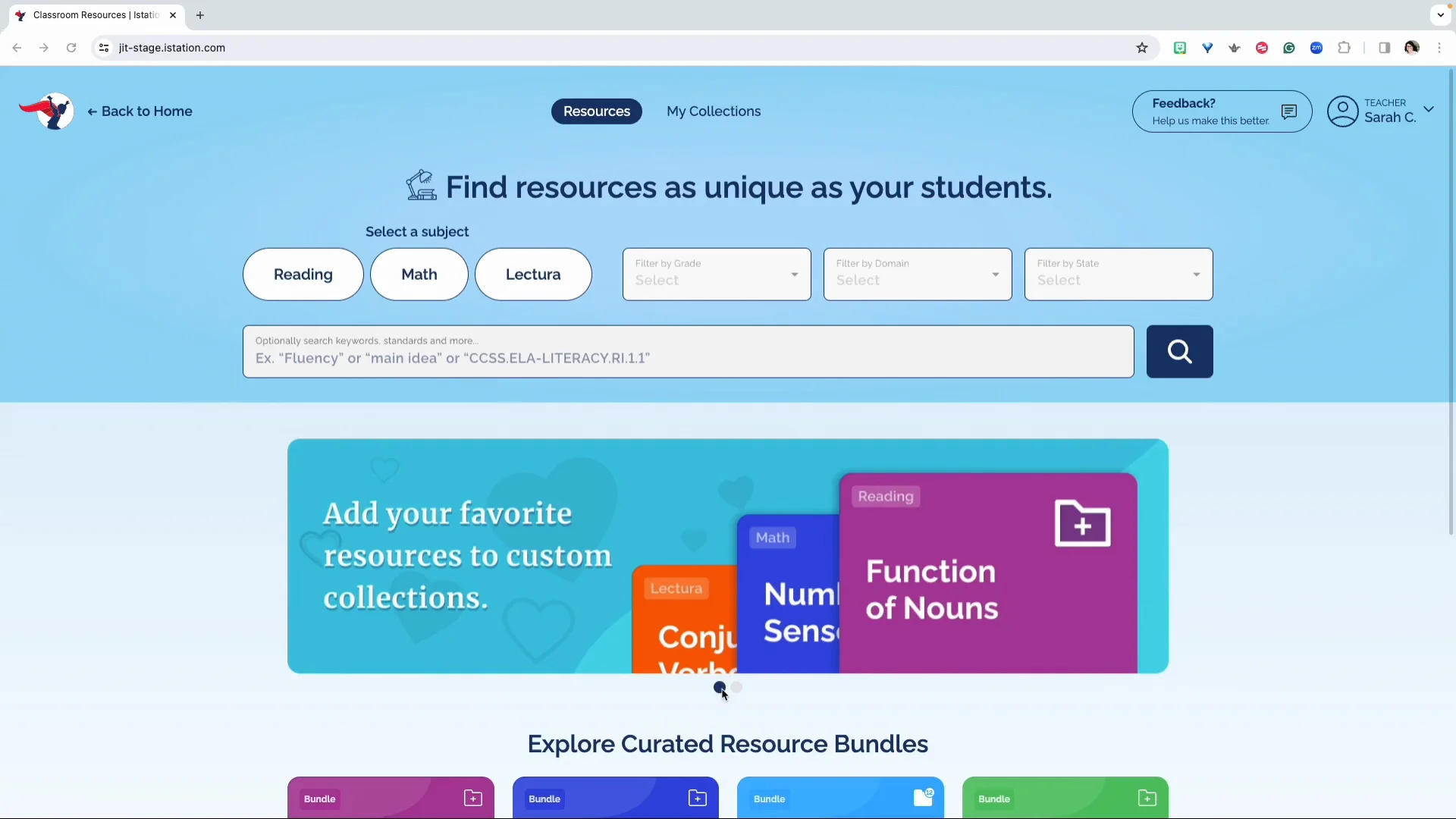Bookmark this page with the star icon
The image size is (1456, 819).
point(1142,48)
